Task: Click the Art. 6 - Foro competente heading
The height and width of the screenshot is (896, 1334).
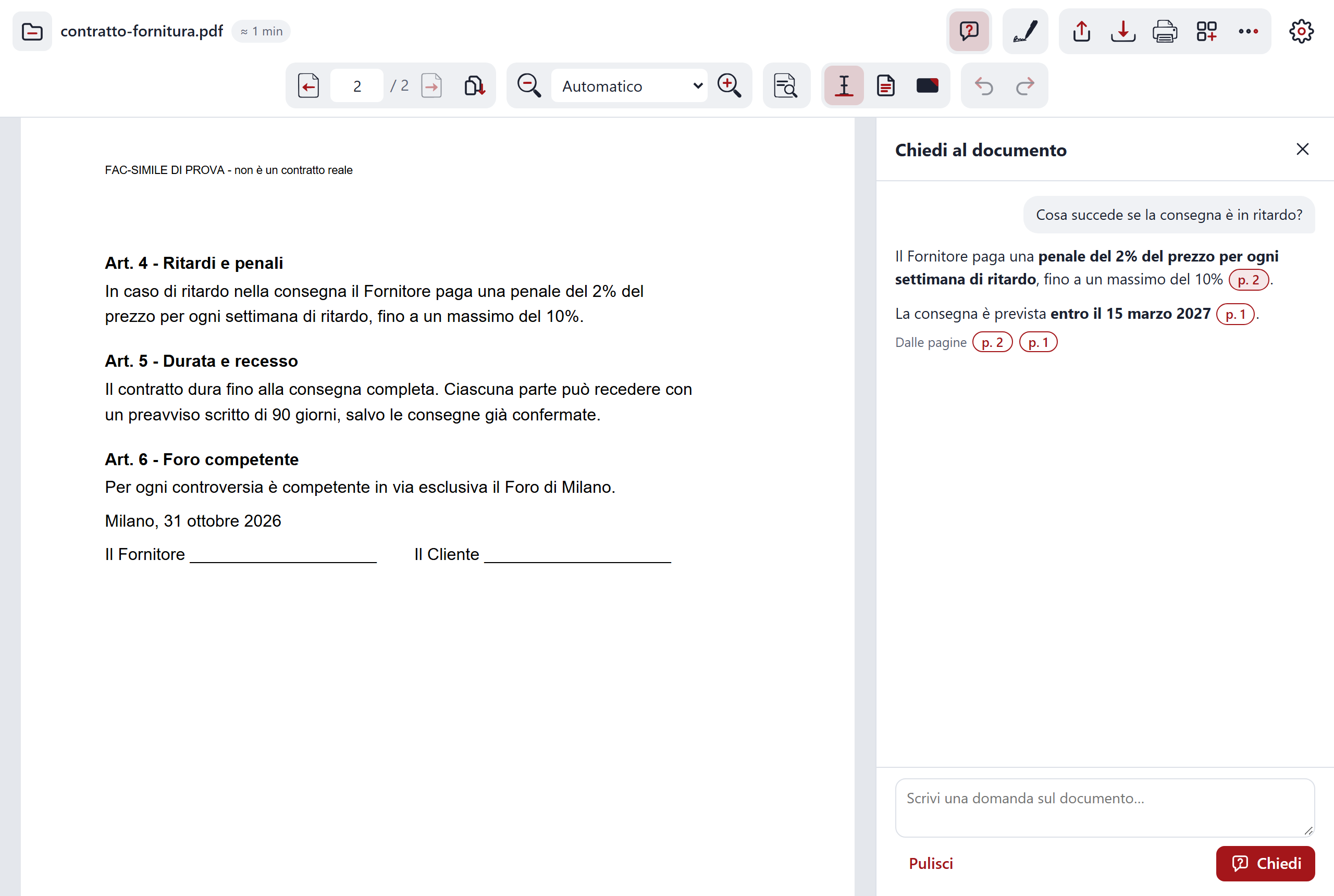Action: tap(202, 459)
